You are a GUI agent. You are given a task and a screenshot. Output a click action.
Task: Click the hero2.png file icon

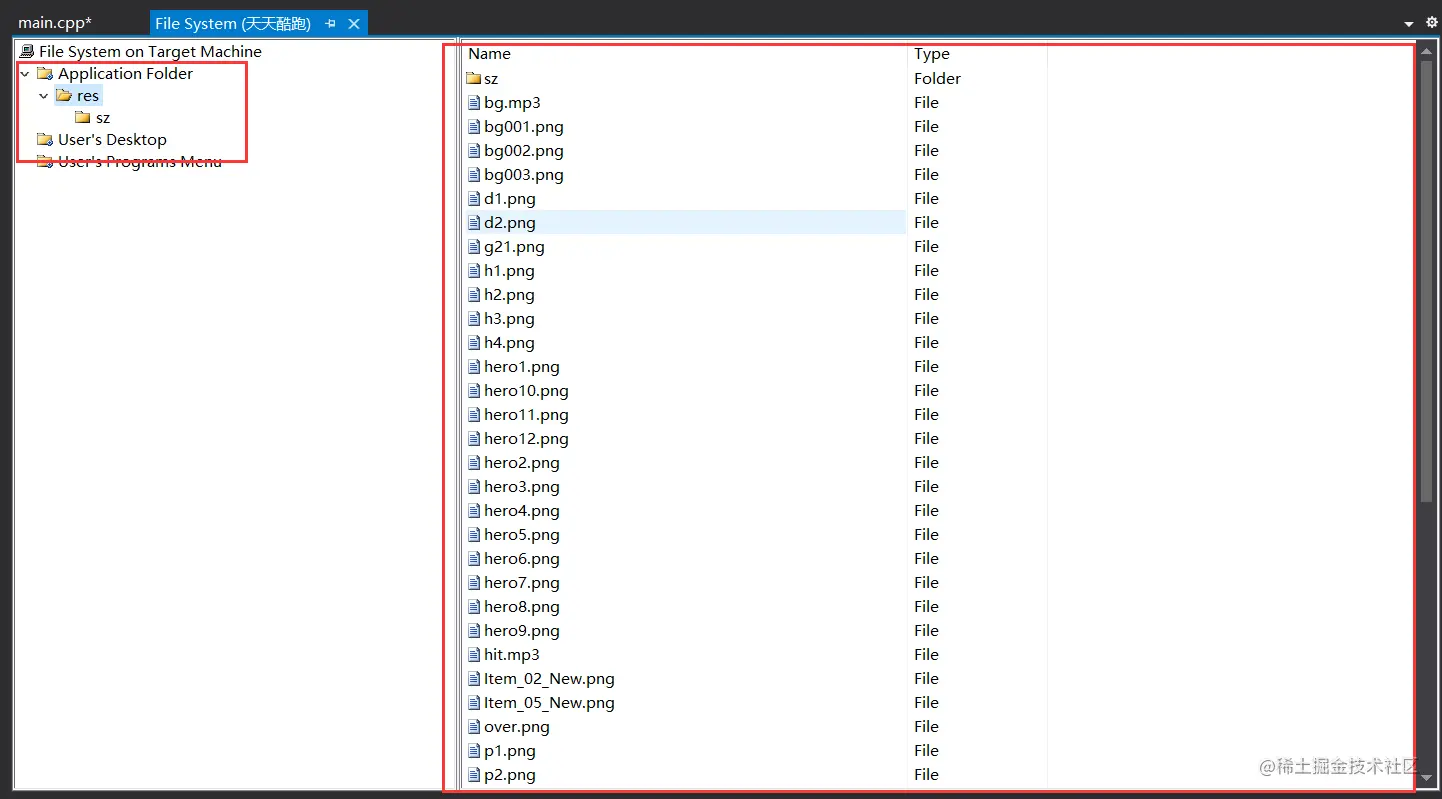click(475, 462)
